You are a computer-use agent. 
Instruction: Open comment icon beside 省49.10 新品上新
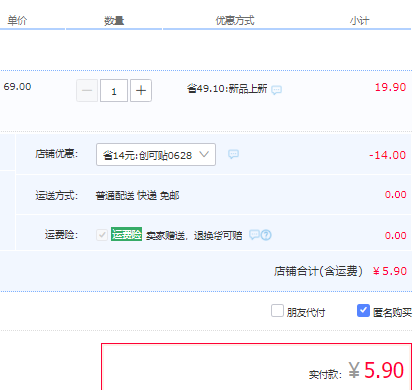point(276,90)
